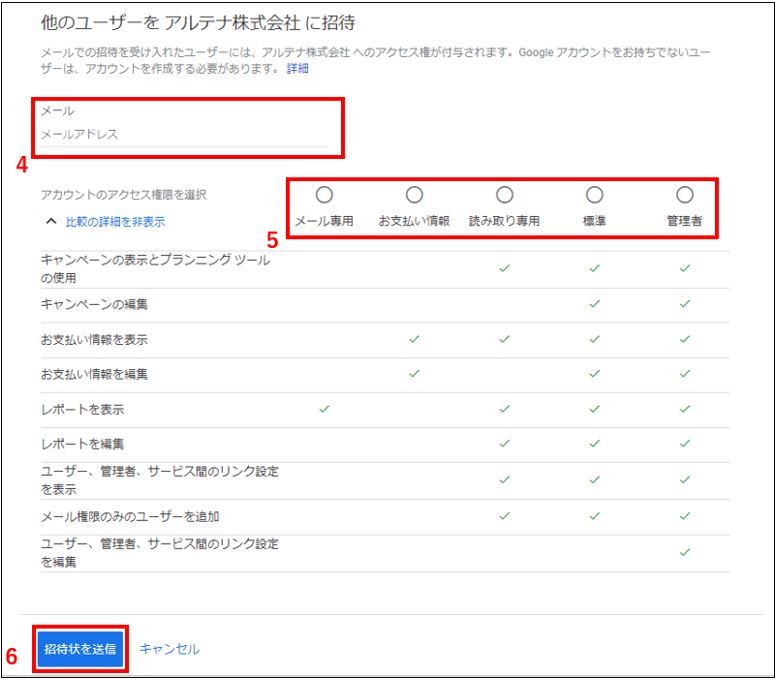Click the メール専用 column label
The width and height of the screenshot is (777, 680).
pyautogui.click(x=324, y=221)
